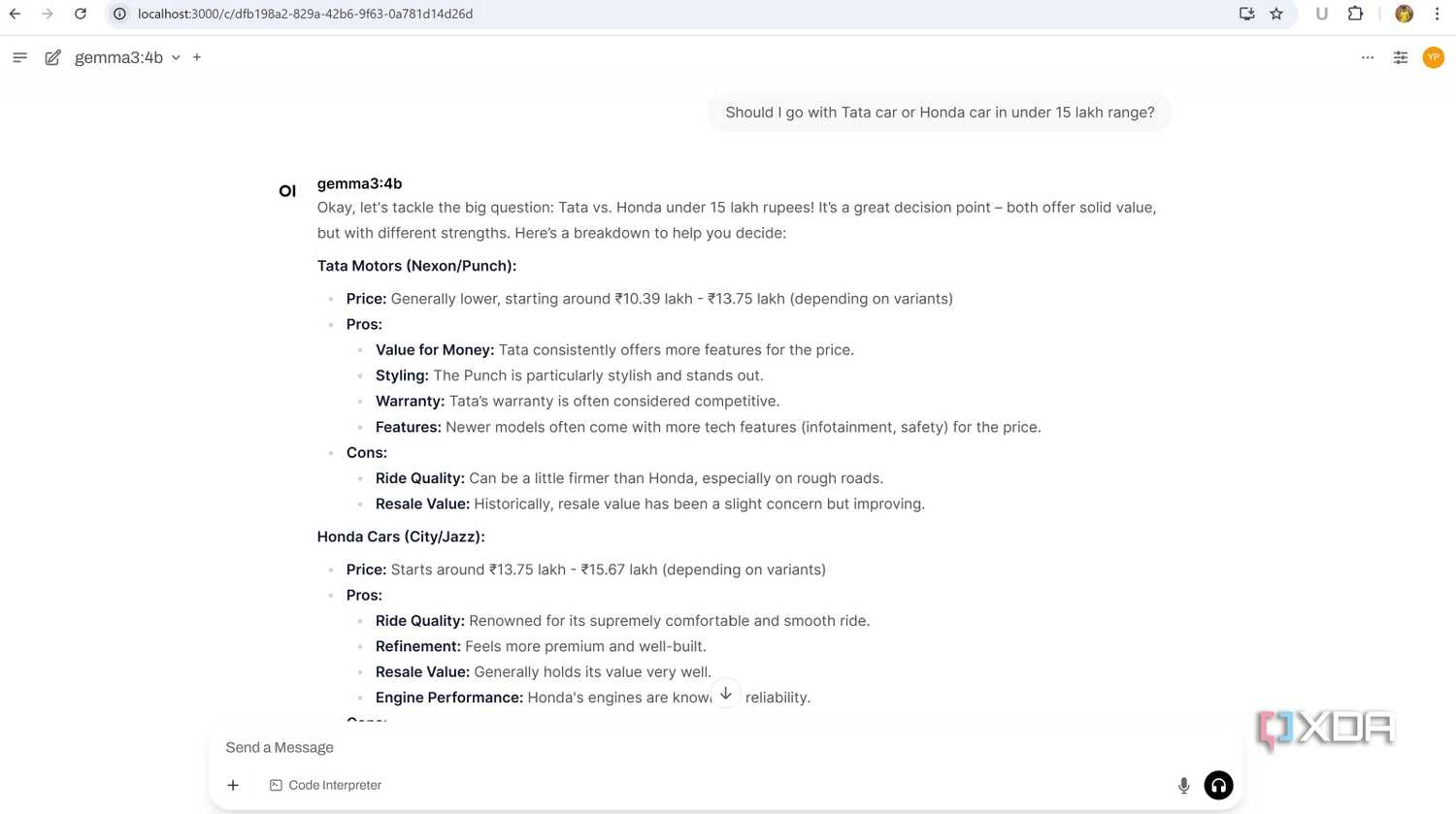Click the Value for Money bullet text
This screenshot has height=814, width=1456.
[614, 350]
